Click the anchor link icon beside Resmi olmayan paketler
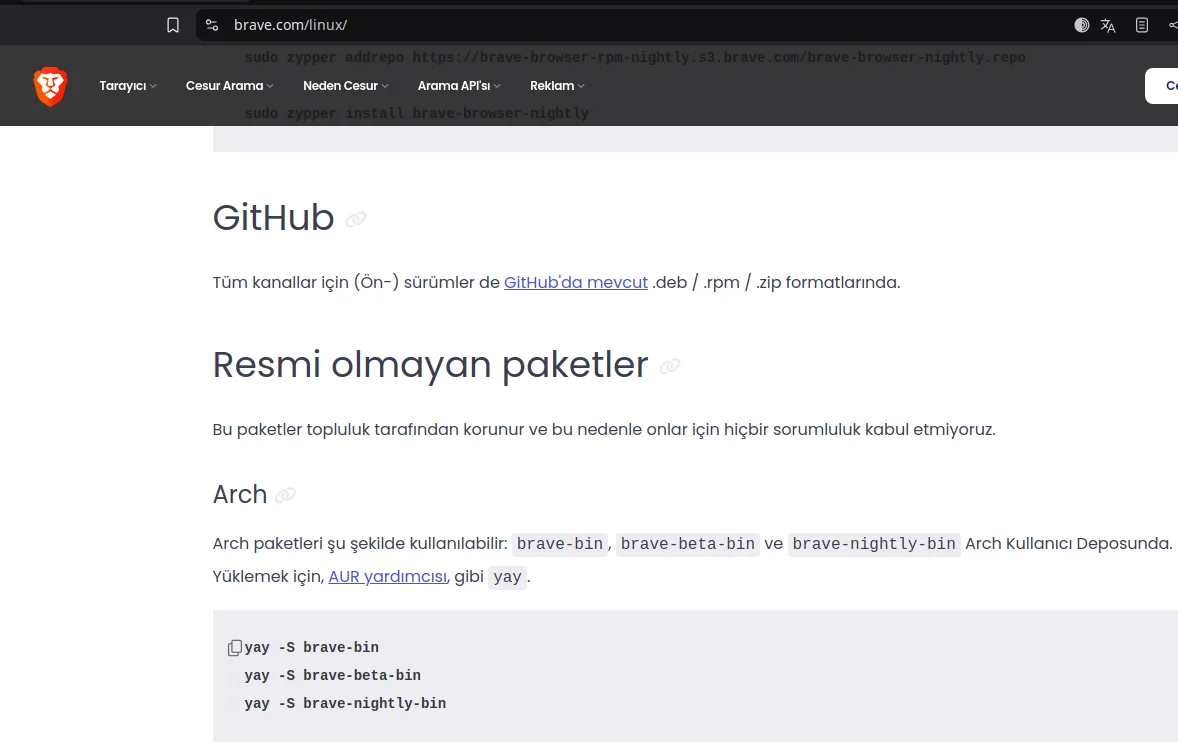 point(669,366)
